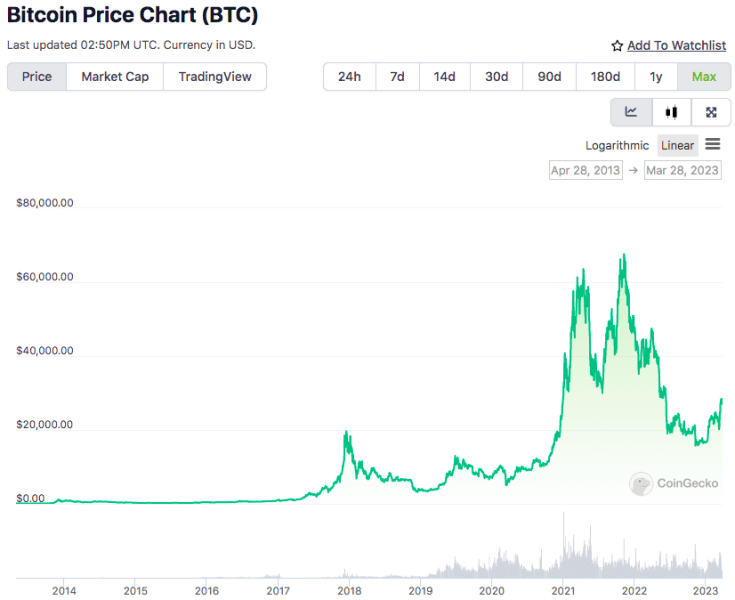Click the star icon for watchlist
This screenshot has width=735, height=600.
617,46
